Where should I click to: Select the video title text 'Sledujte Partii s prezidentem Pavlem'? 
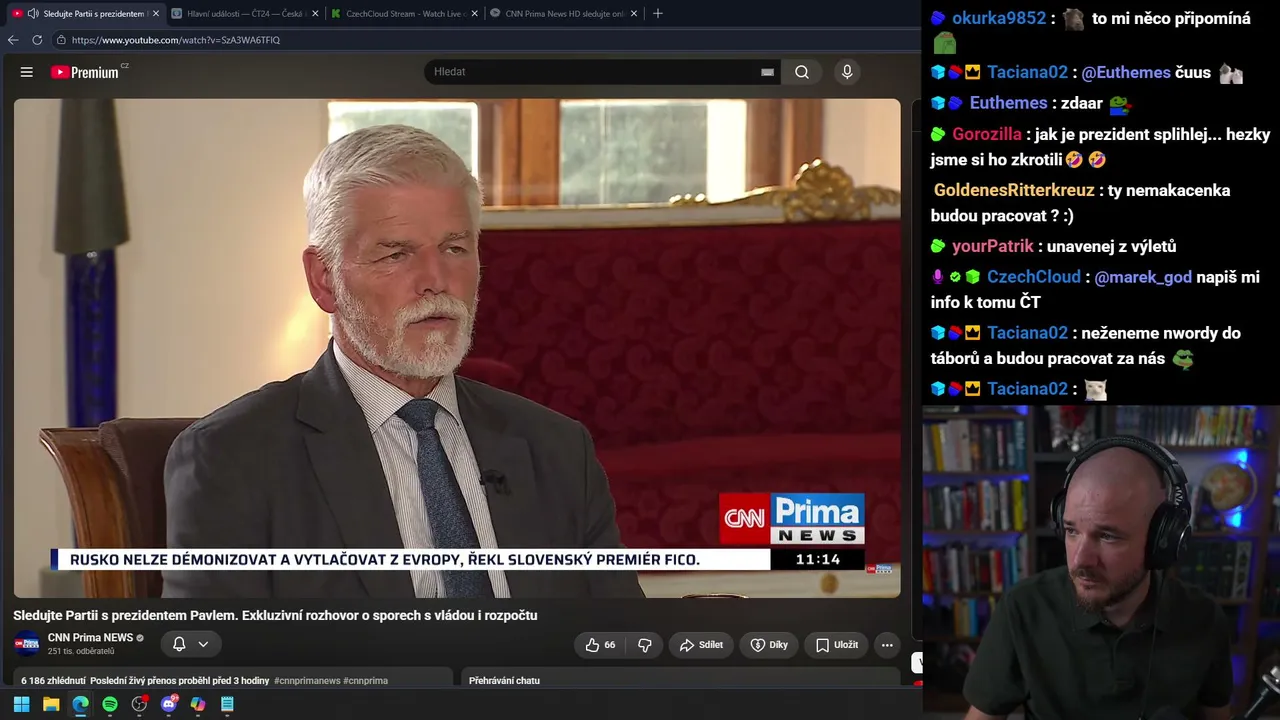coord(125,615)
